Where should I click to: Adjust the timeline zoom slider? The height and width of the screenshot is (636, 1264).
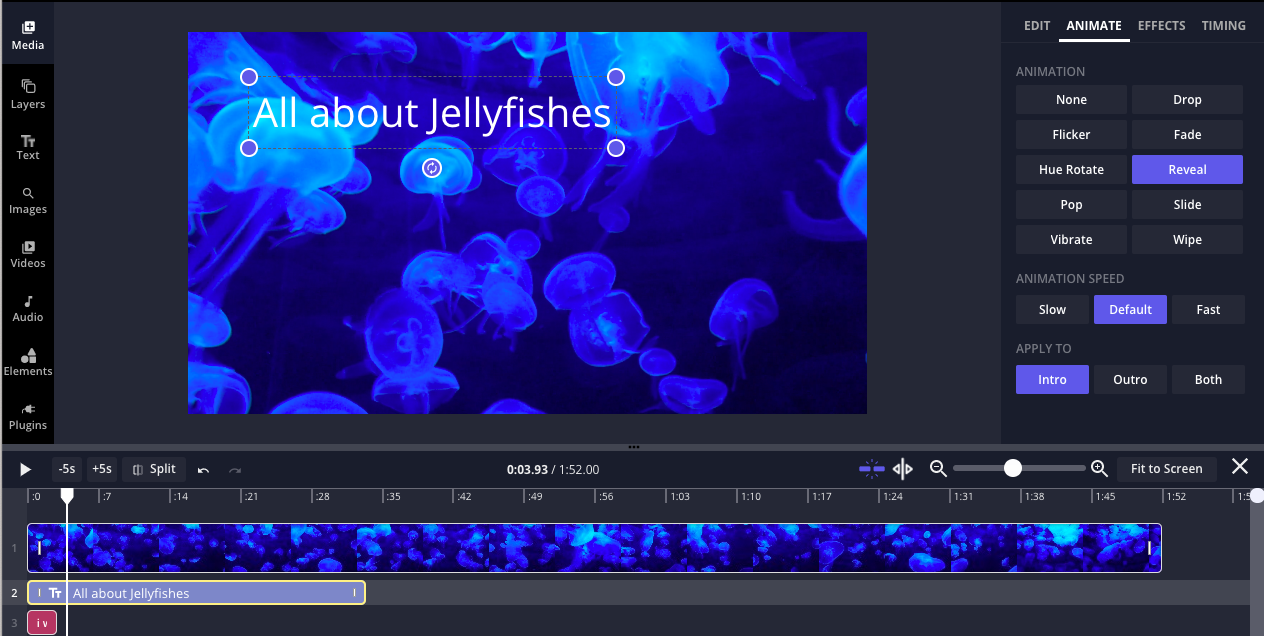[x=1015, y=467]
